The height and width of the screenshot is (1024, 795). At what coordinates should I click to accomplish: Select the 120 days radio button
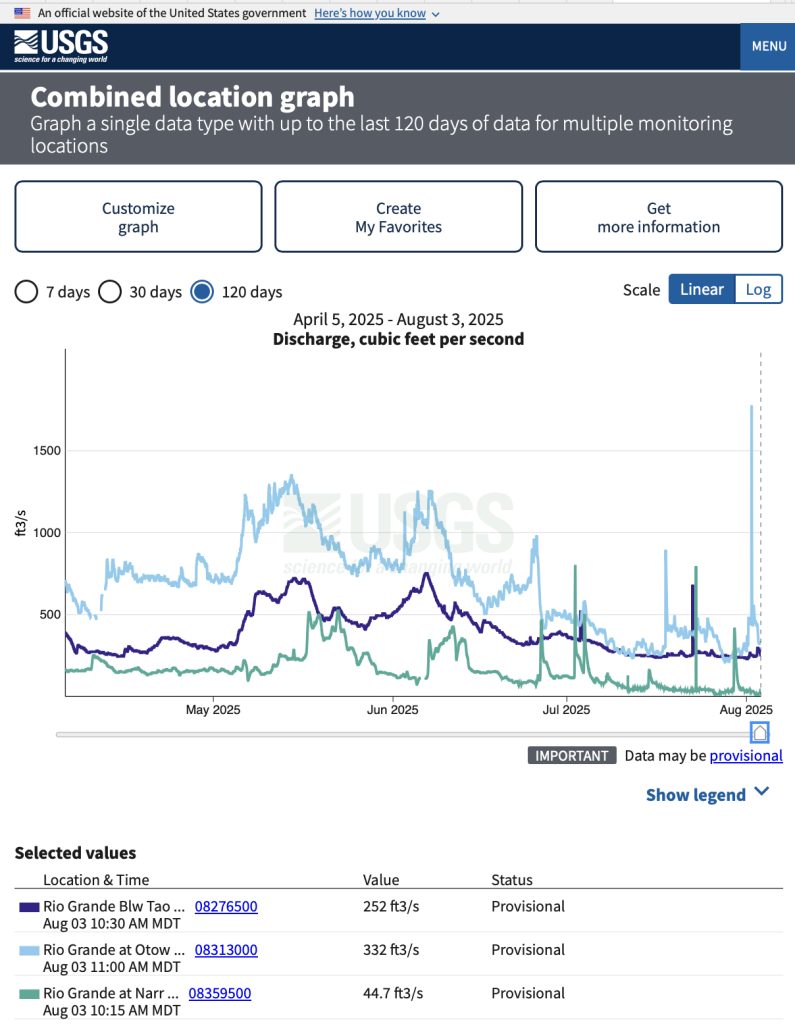pyautogui.click(x=202, y=292)
